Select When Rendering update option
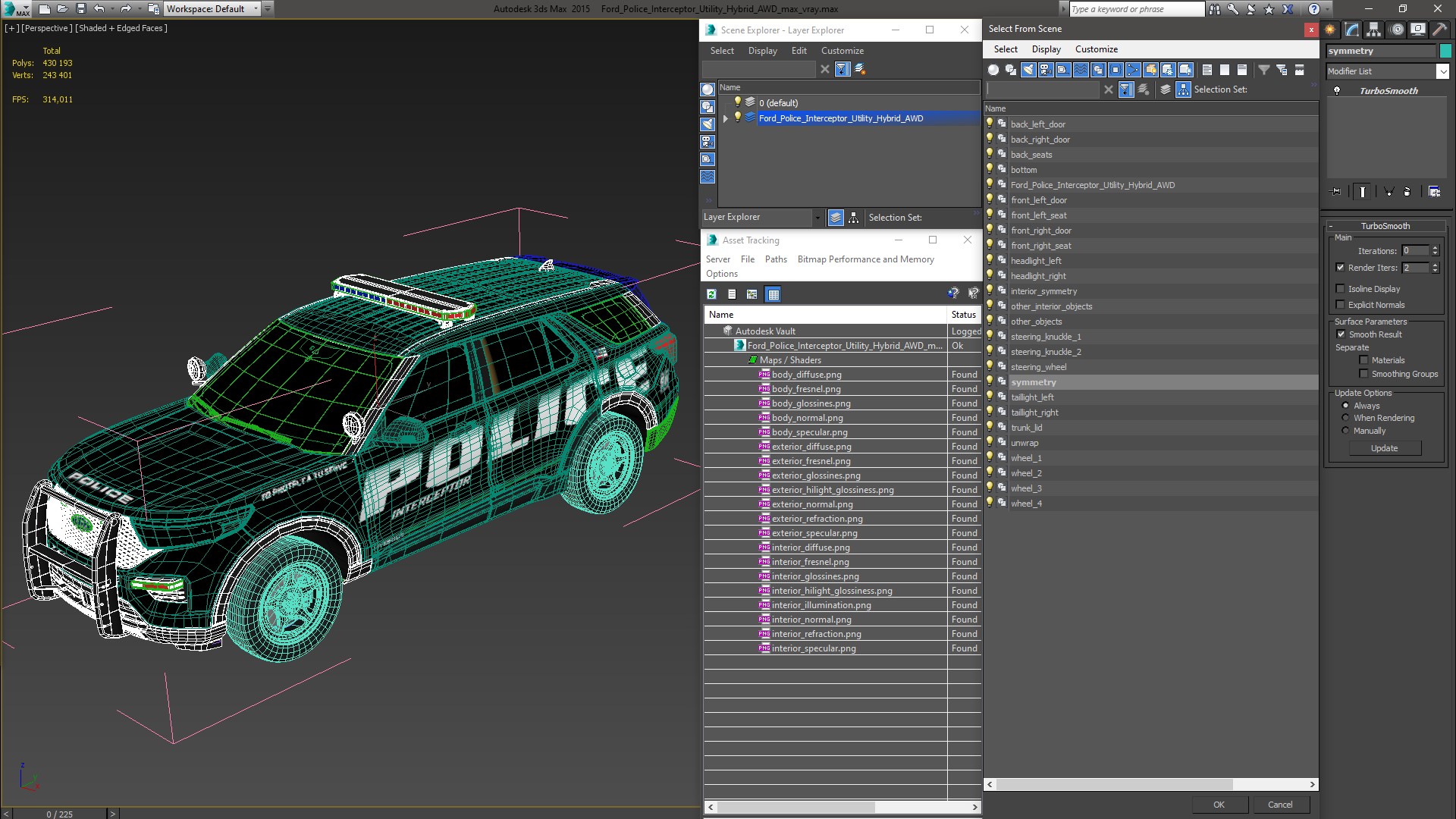The width and height of the screenshot is (1456, 819). 1346,418
